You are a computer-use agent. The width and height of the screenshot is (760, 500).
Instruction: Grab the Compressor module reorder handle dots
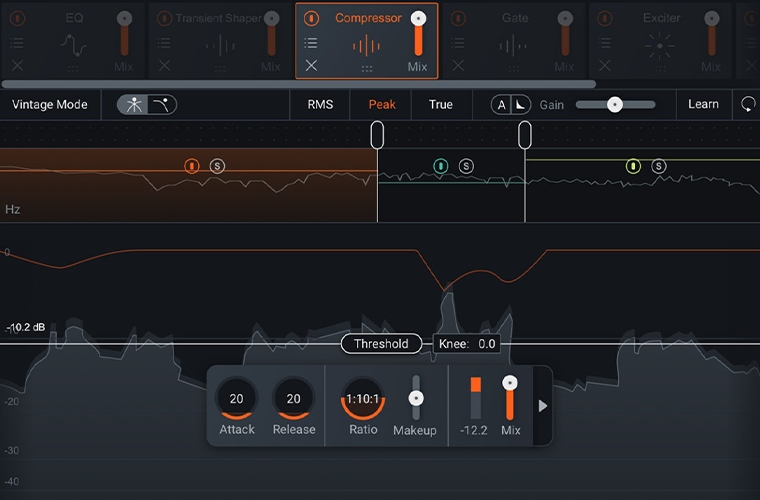[367, 69]
